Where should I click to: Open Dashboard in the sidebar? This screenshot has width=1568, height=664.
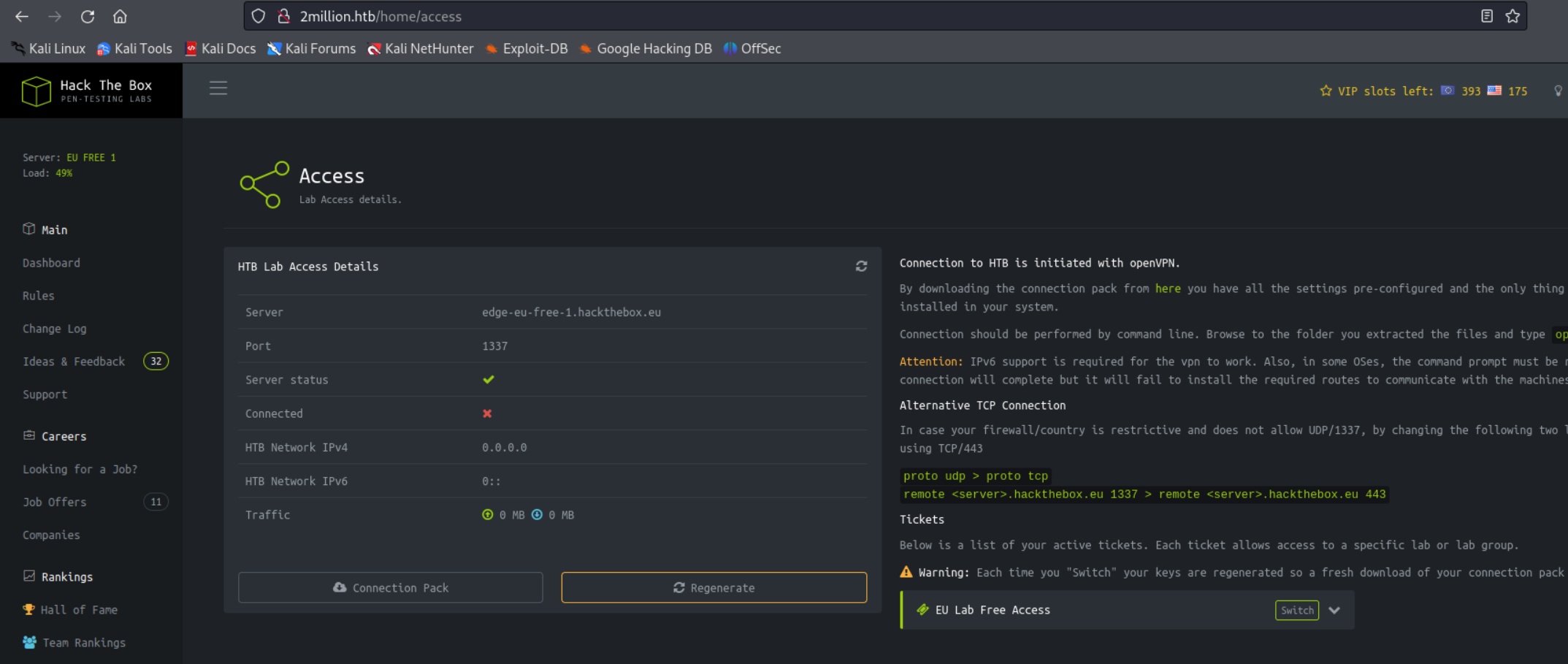[51, 263]
